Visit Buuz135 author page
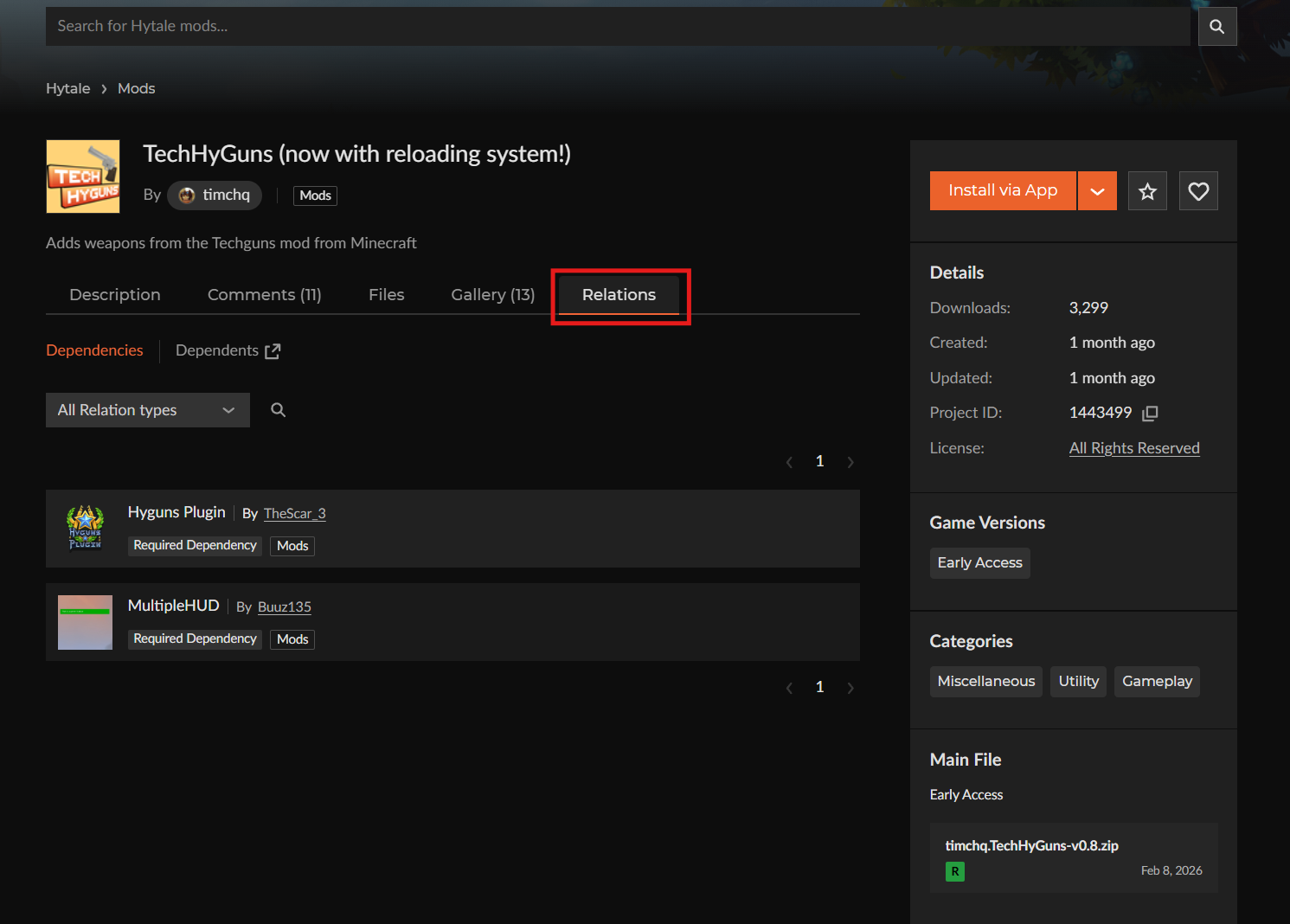This screenshot has width=1290, height=924. [x=285, y=607]
